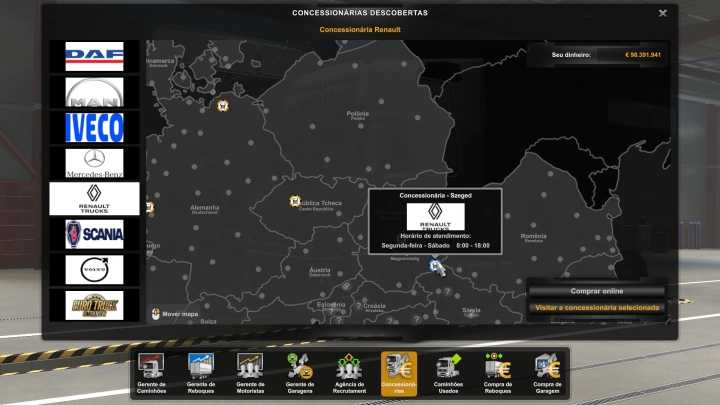Select the Szeged dealer marker on map

[435, 265]
